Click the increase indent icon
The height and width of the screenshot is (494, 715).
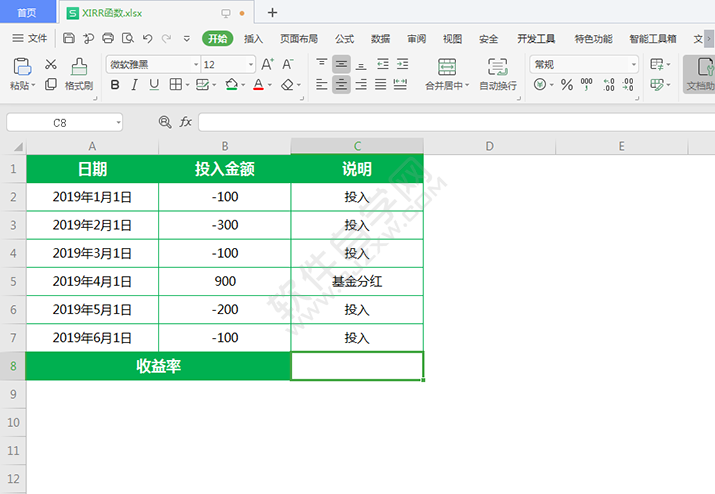click(x=403, y=64)
